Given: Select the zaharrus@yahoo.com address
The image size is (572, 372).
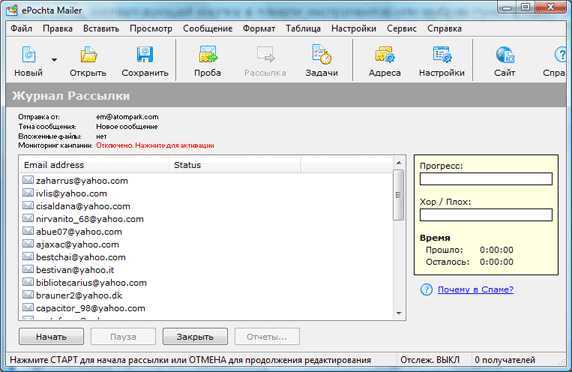Looking at the screenshot, I should [x=82, y=181].
